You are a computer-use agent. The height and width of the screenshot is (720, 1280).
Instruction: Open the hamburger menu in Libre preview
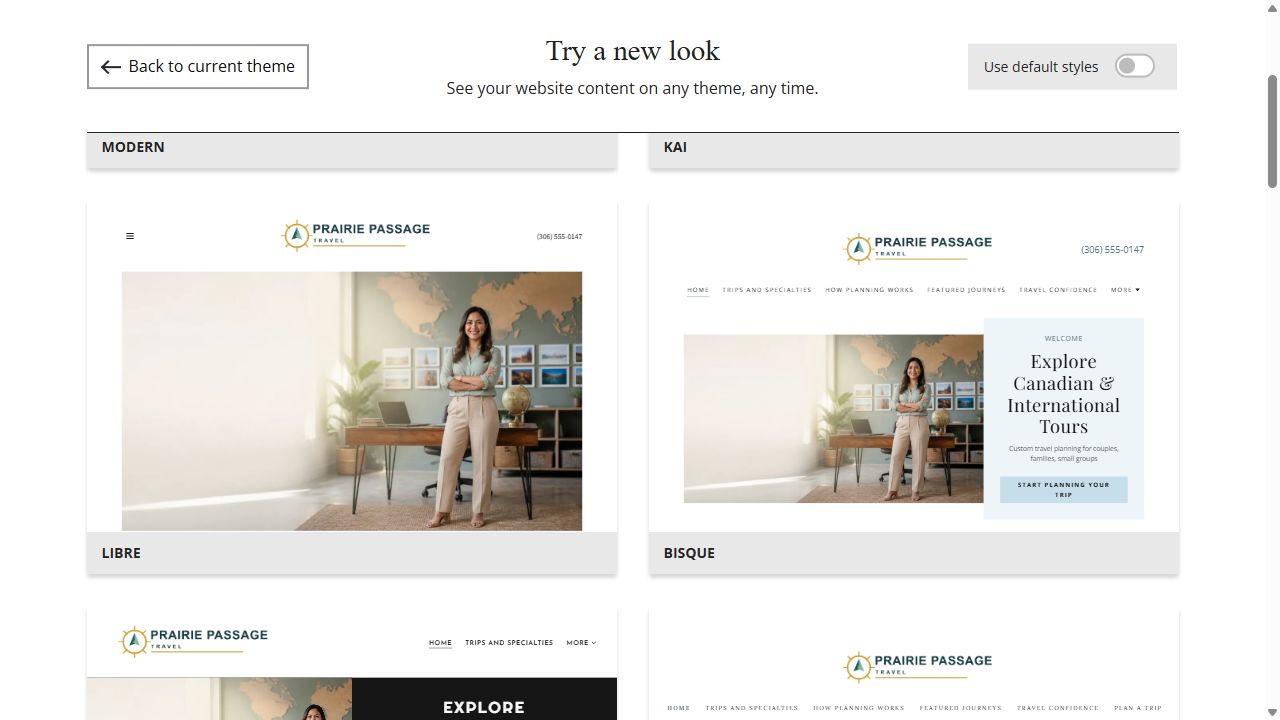pyautogui.click(x=130, y=236)
